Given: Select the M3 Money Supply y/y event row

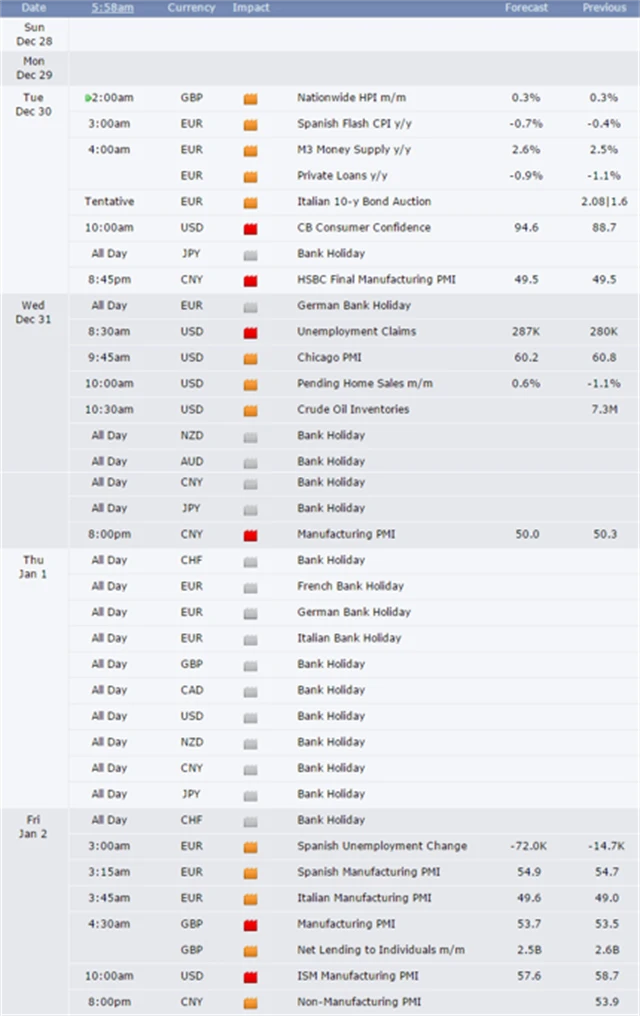Looking at the screenshot, I should click(x=353, y=150).
